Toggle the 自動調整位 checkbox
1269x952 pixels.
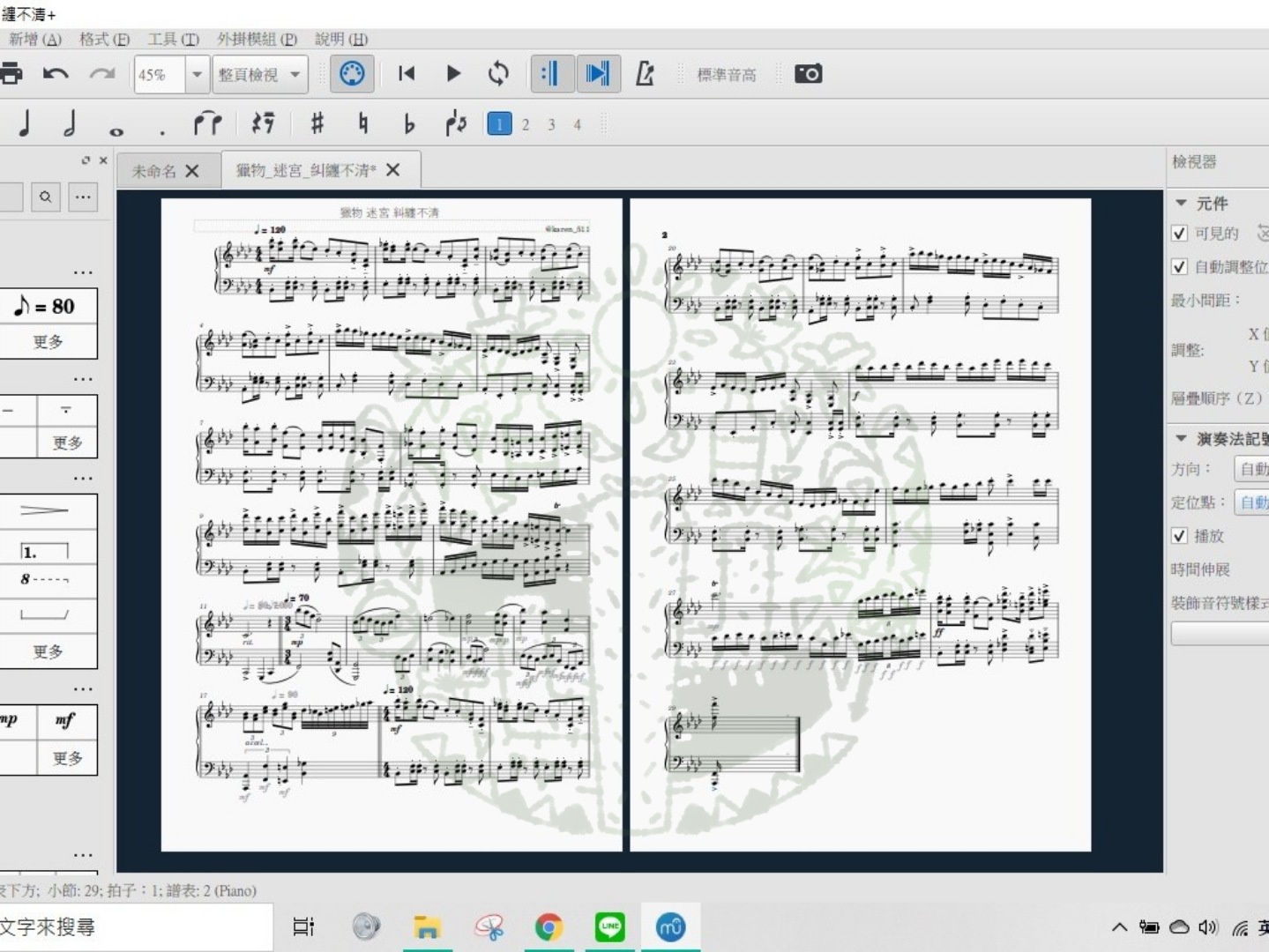[x=1179, y=266]
